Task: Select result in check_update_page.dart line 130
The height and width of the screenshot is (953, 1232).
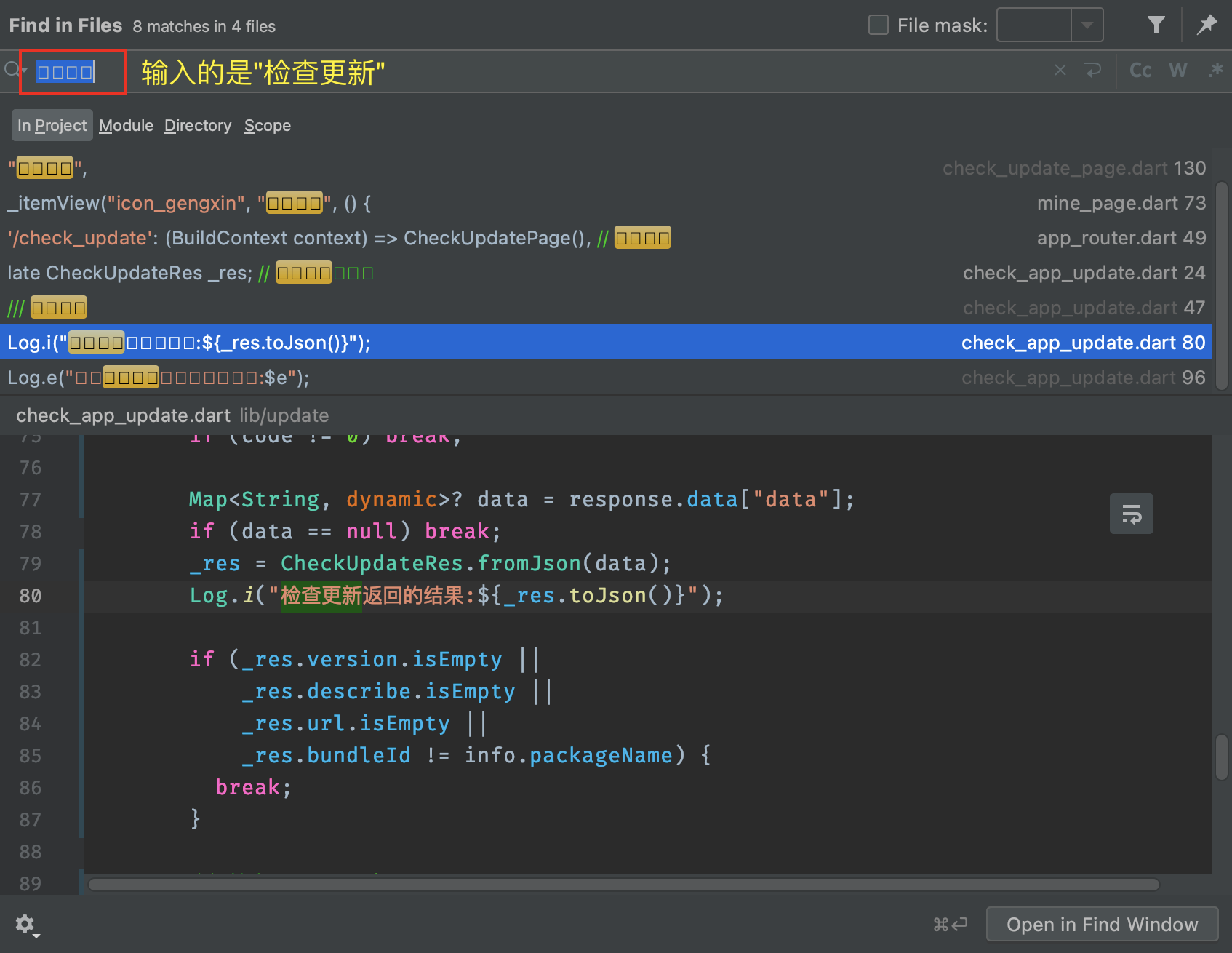Action: coord(606,168)
